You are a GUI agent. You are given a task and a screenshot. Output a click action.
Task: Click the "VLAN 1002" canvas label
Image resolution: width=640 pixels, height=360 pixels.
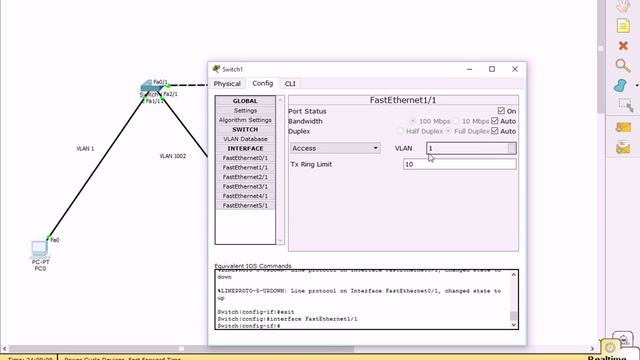pos(173,156)
